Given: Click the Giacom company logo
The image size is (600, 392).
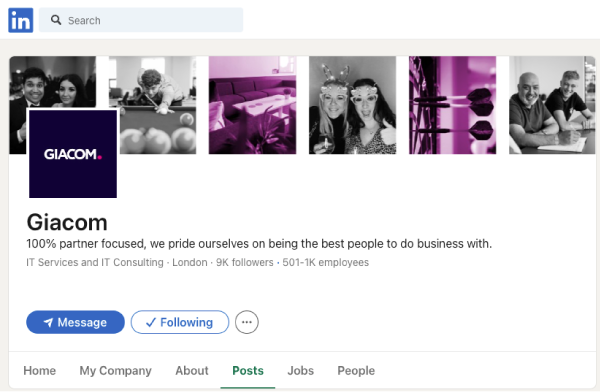Looking at the screenshot, I should pos(73,154).
